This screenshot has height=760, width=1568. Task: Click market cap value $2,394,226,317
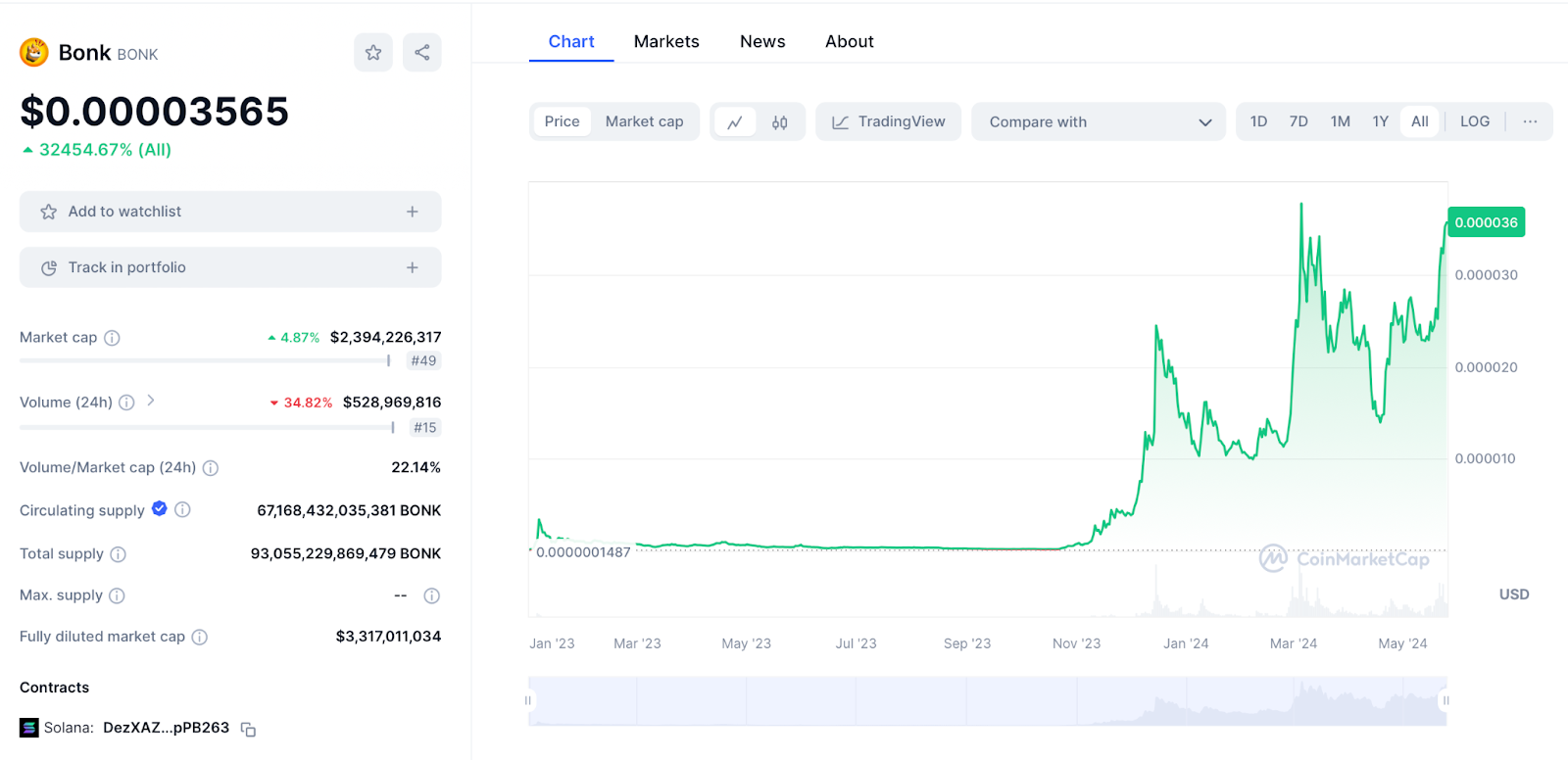[x=386, y=338]
